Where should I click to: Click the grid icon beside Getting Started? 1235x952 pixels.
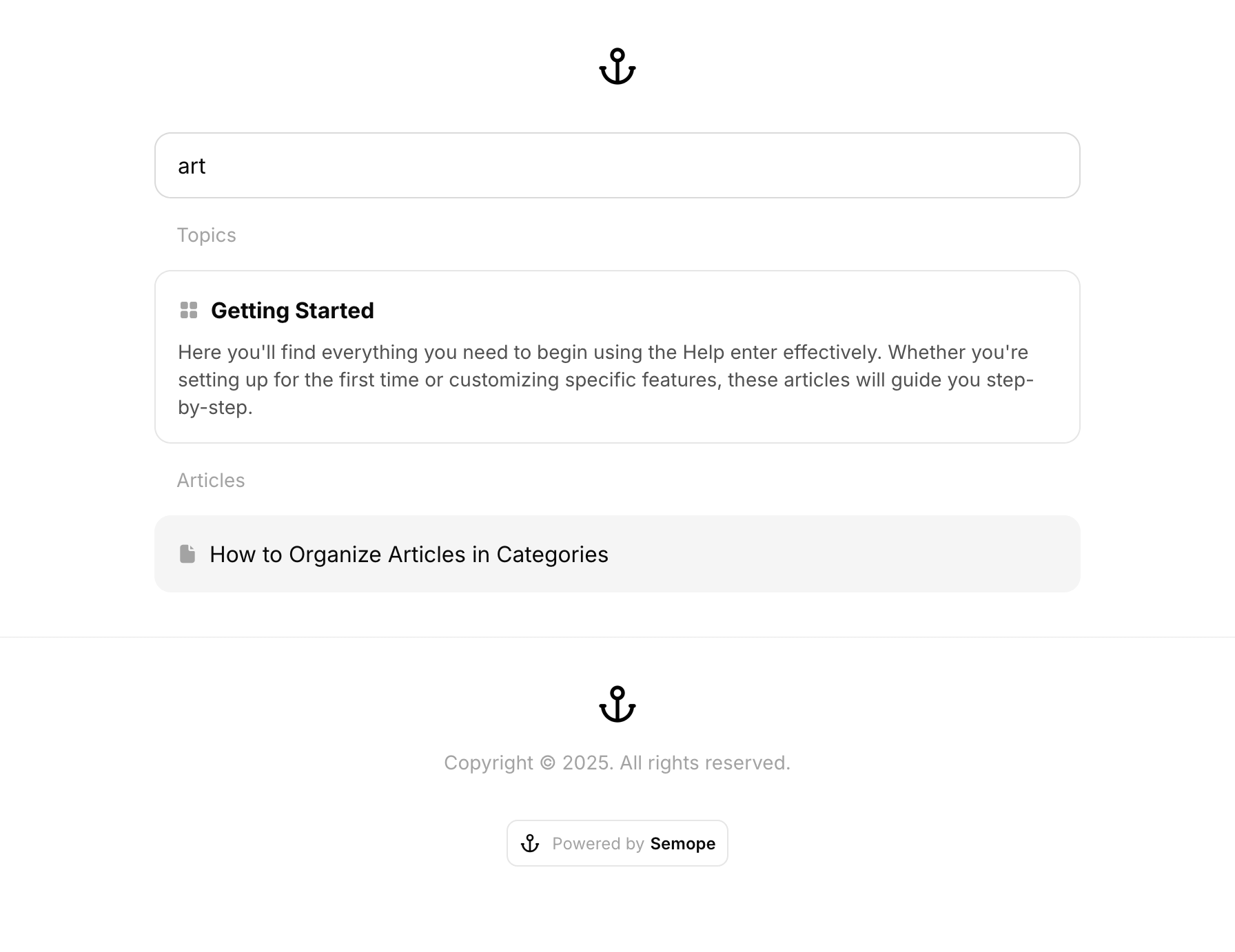[189, 310]
